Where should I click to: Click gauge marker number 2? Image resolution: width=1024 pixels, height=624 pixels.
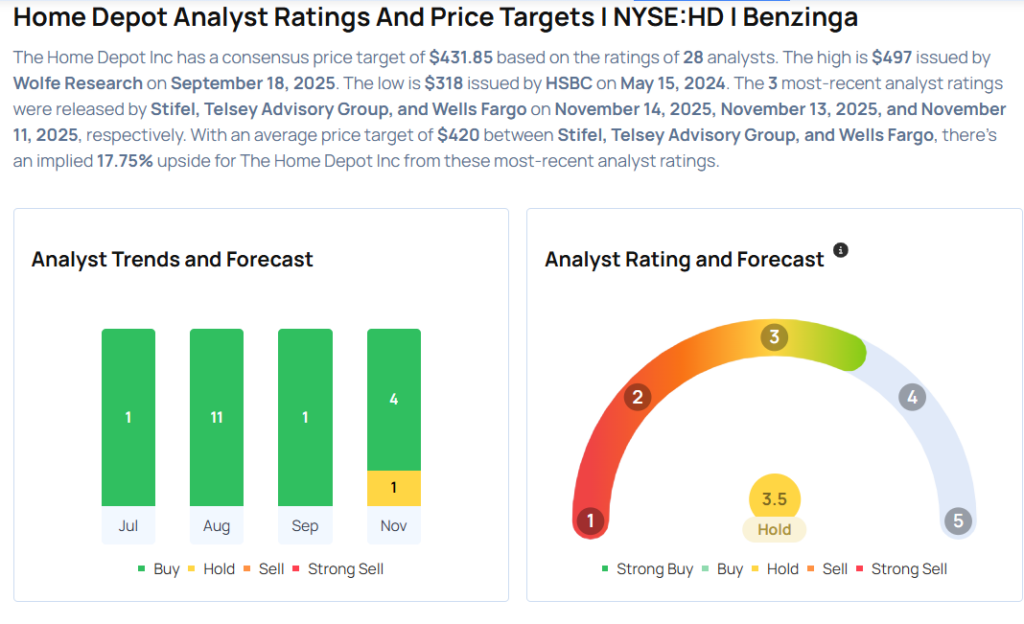click(636, 397)
